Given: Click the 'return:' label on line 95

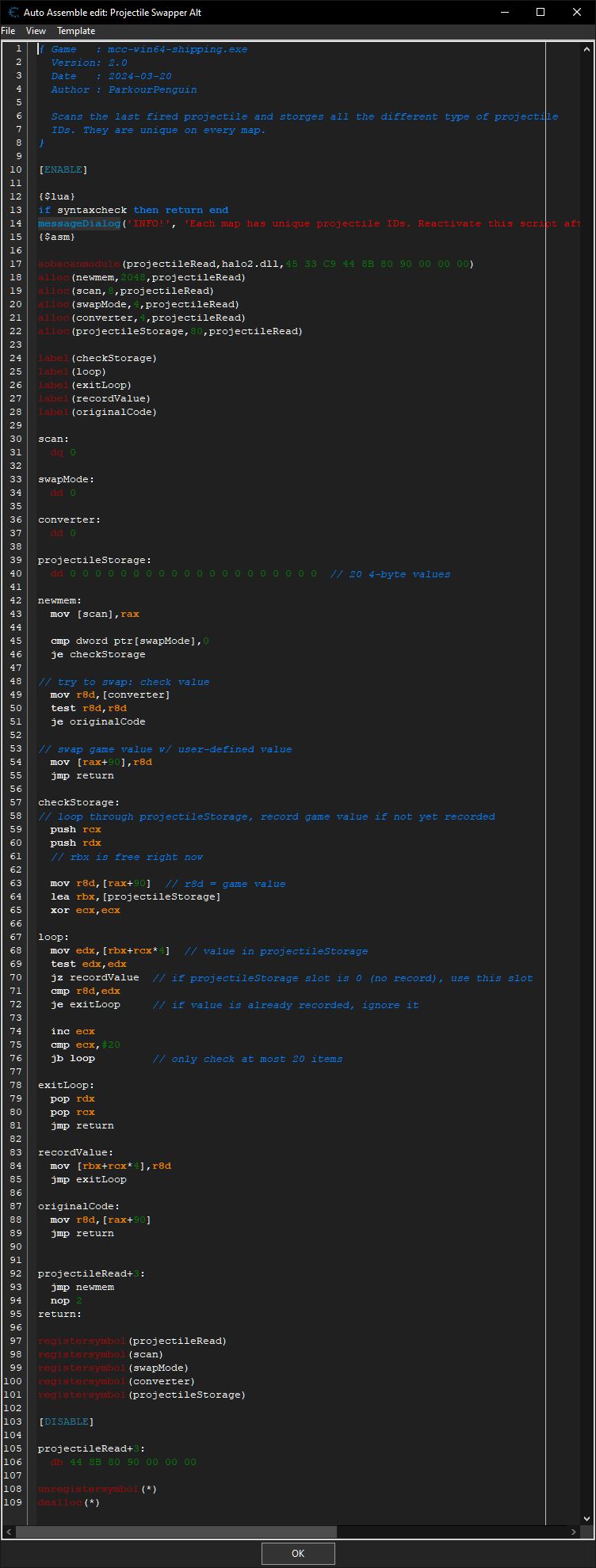Looking at the screenshot, I should pyautogui.click(x=60, y=1315).
